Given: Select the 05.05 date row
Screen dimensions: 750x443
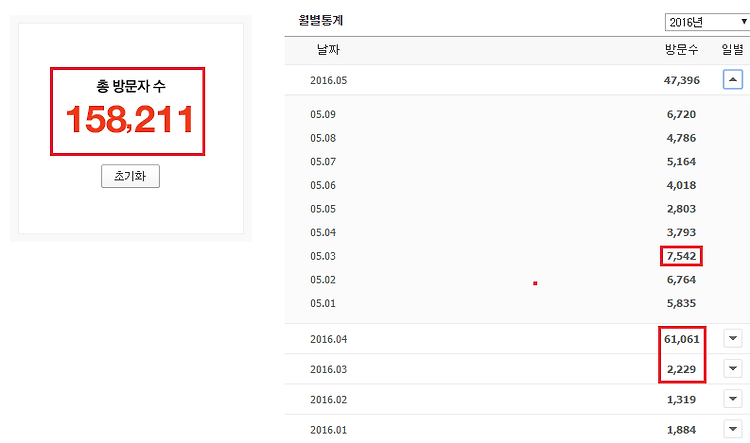Looking at the screenshot, I should click(323, 209).
